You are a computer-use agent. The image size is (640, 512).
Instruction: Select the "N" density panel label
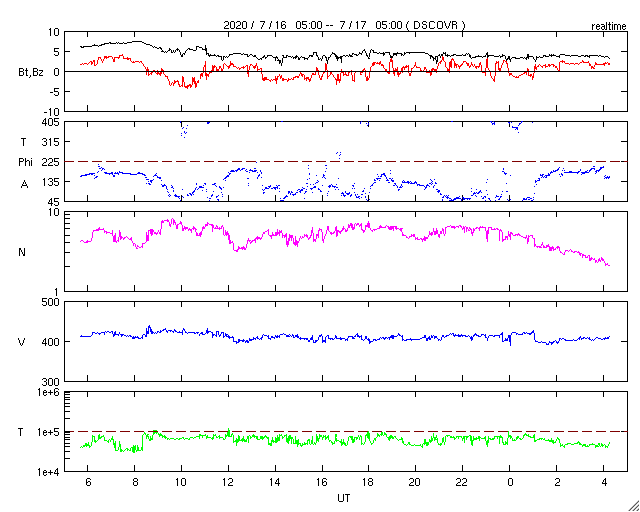22,252
